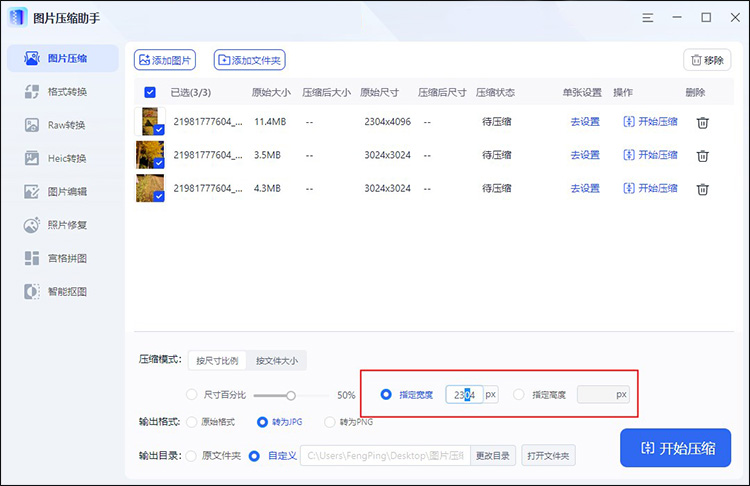
Task: Click the 指定宽度 pixel input field
Action: click(464, 395)
